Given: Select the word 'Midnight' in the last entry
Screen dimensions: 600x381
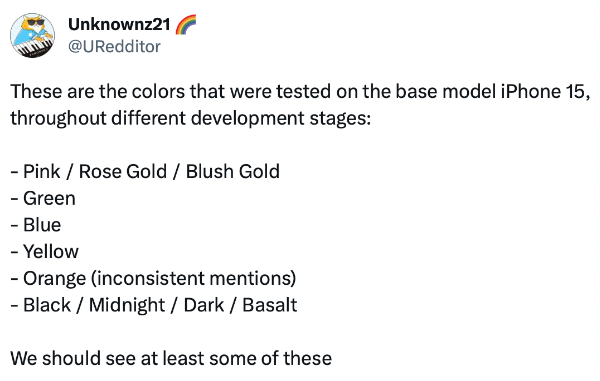Looking at the screenshot, I should [x=127, y=305].
